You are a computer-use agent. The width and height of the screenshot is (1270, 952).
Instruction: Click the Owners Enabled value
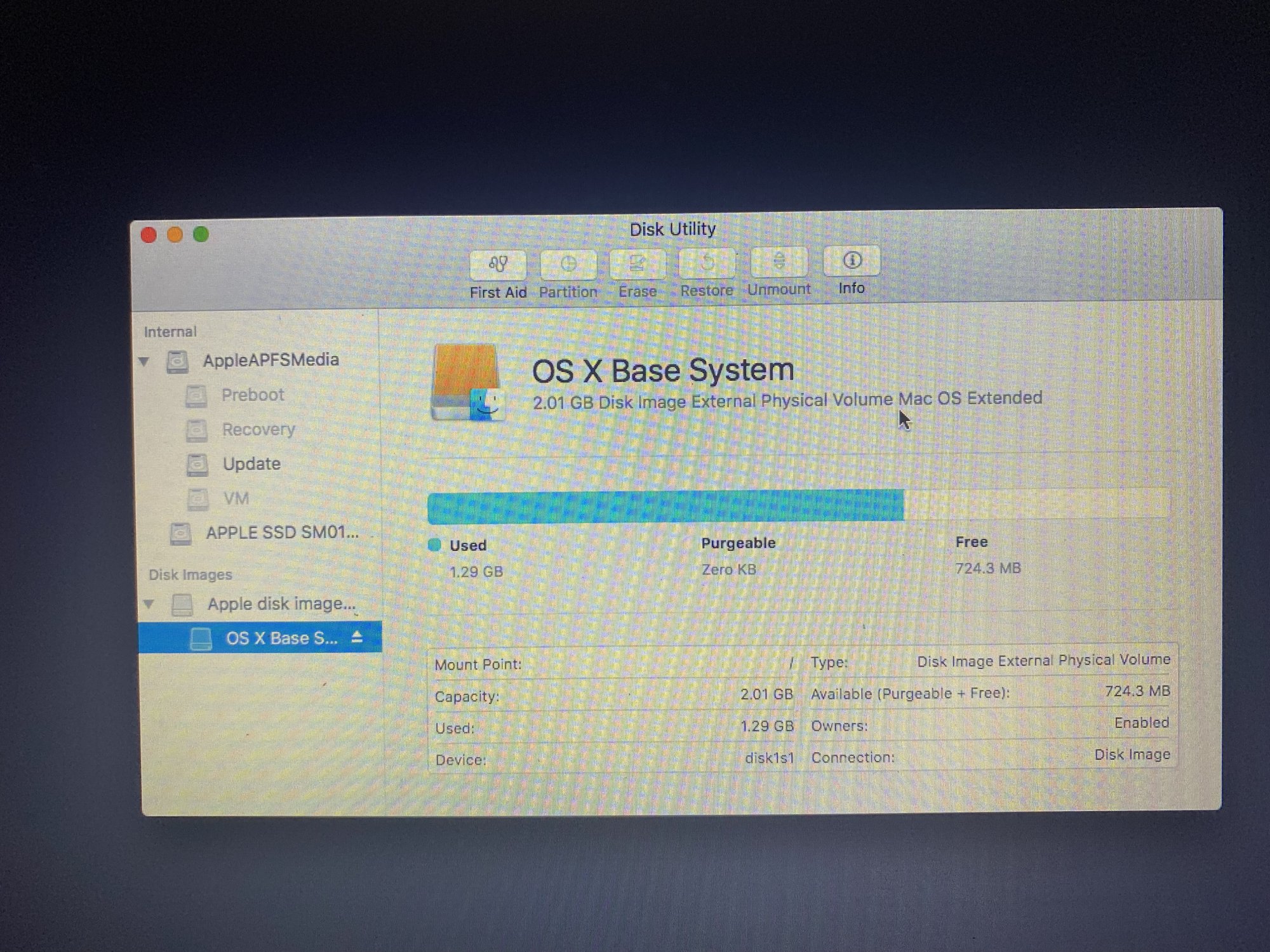(x=1142, y=723)
